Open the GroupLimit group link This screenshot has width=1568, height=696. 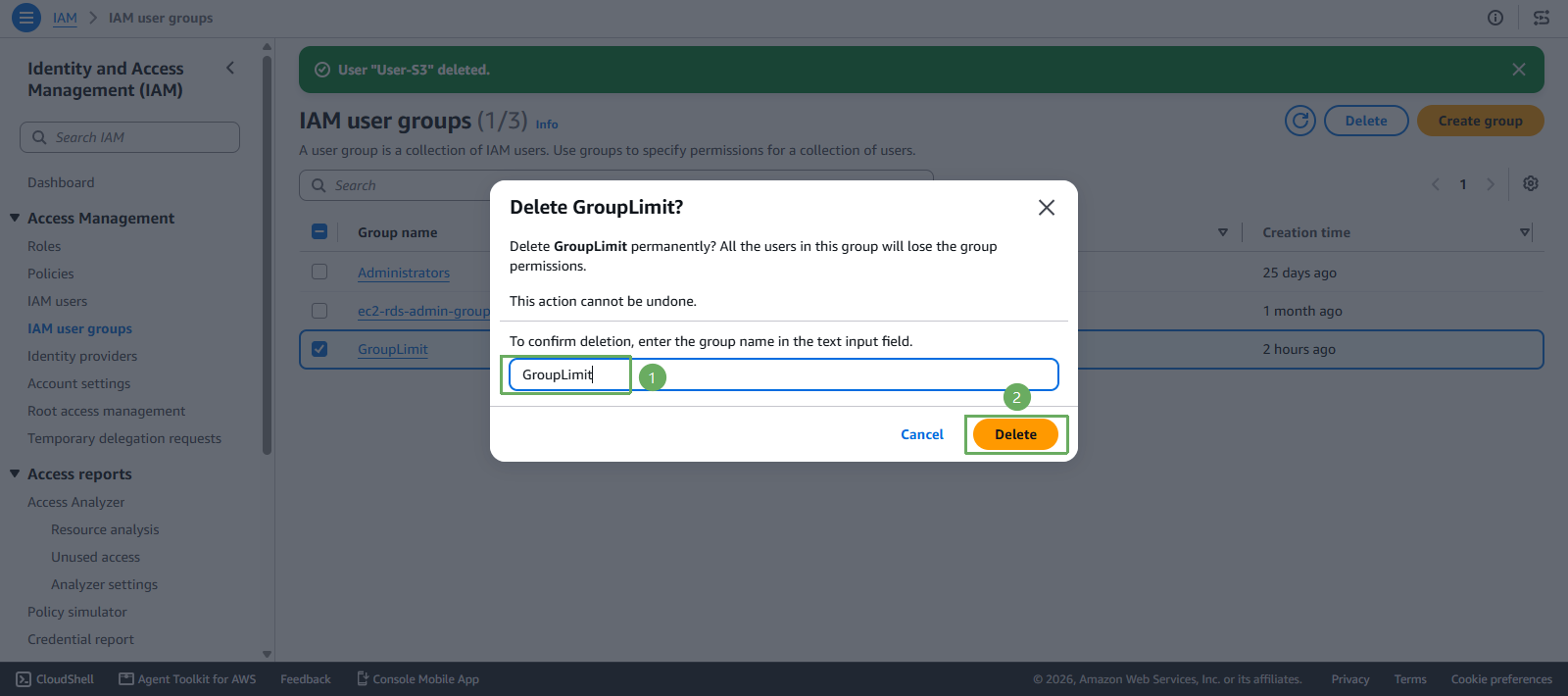(x=393, y=349)
